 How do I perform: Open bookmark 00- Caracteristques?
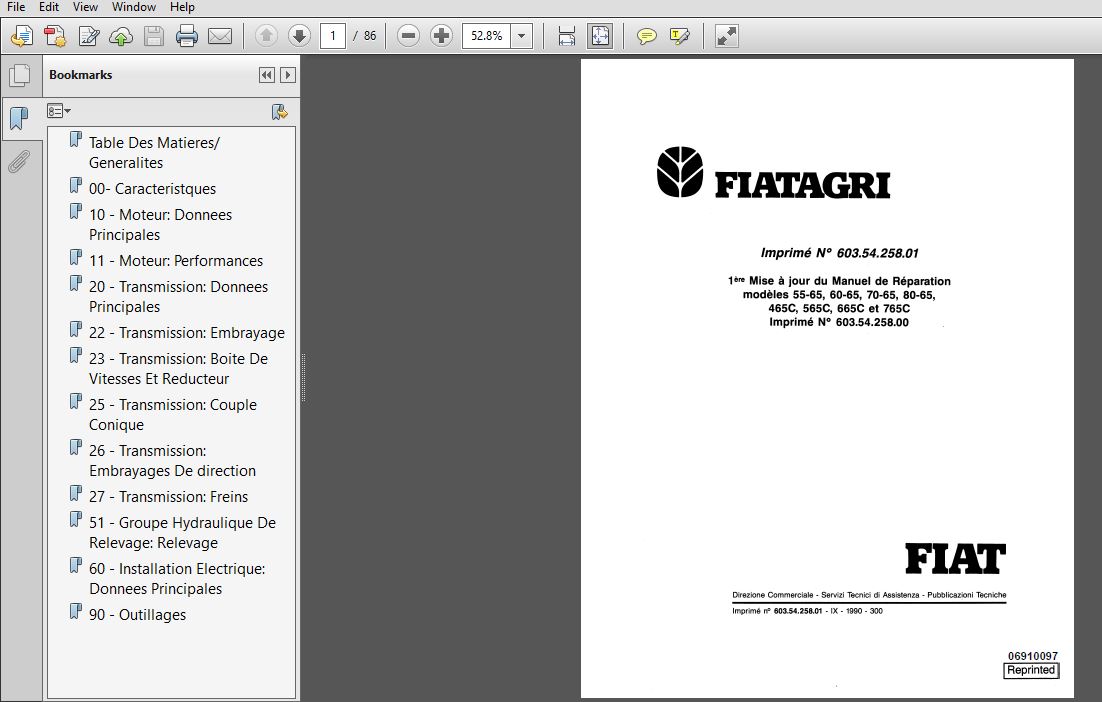coord(153,189)
